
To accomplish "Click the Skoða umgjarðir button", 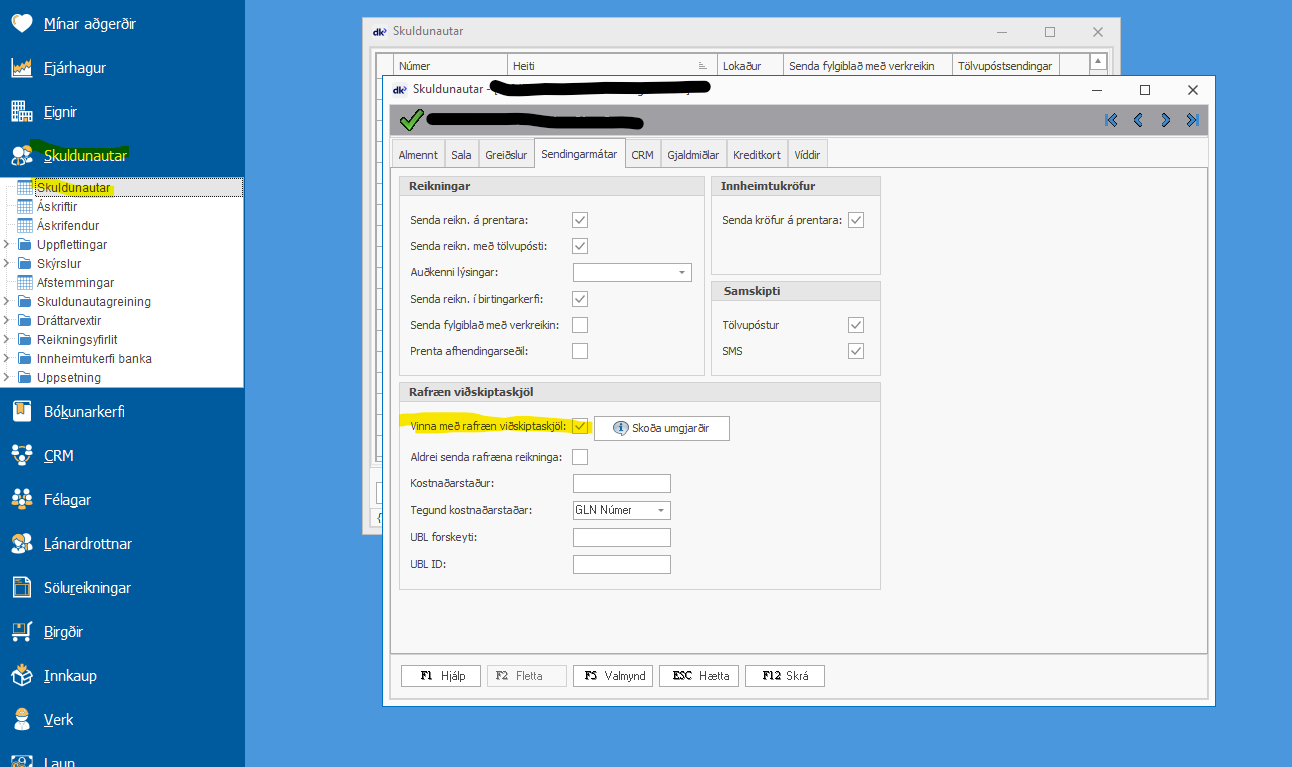I will 662,428.
